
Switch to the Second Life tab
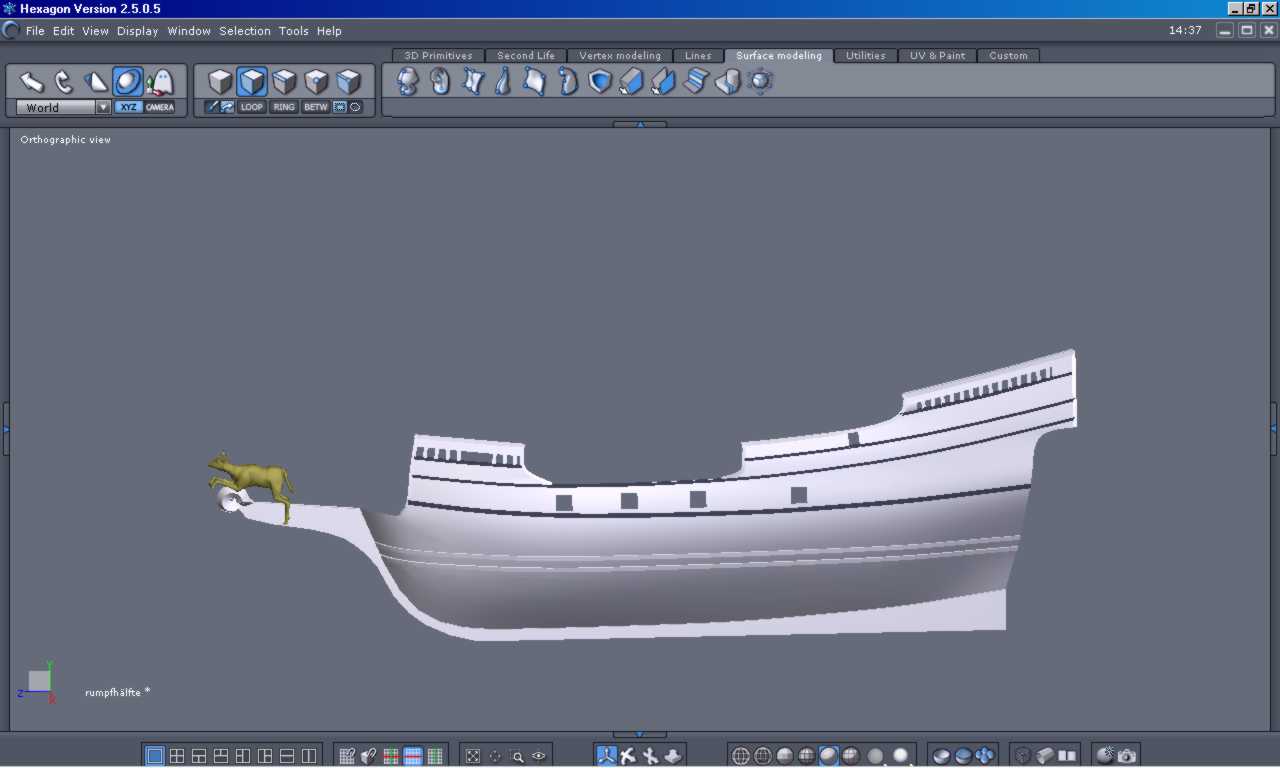click(x=526, y=56)
